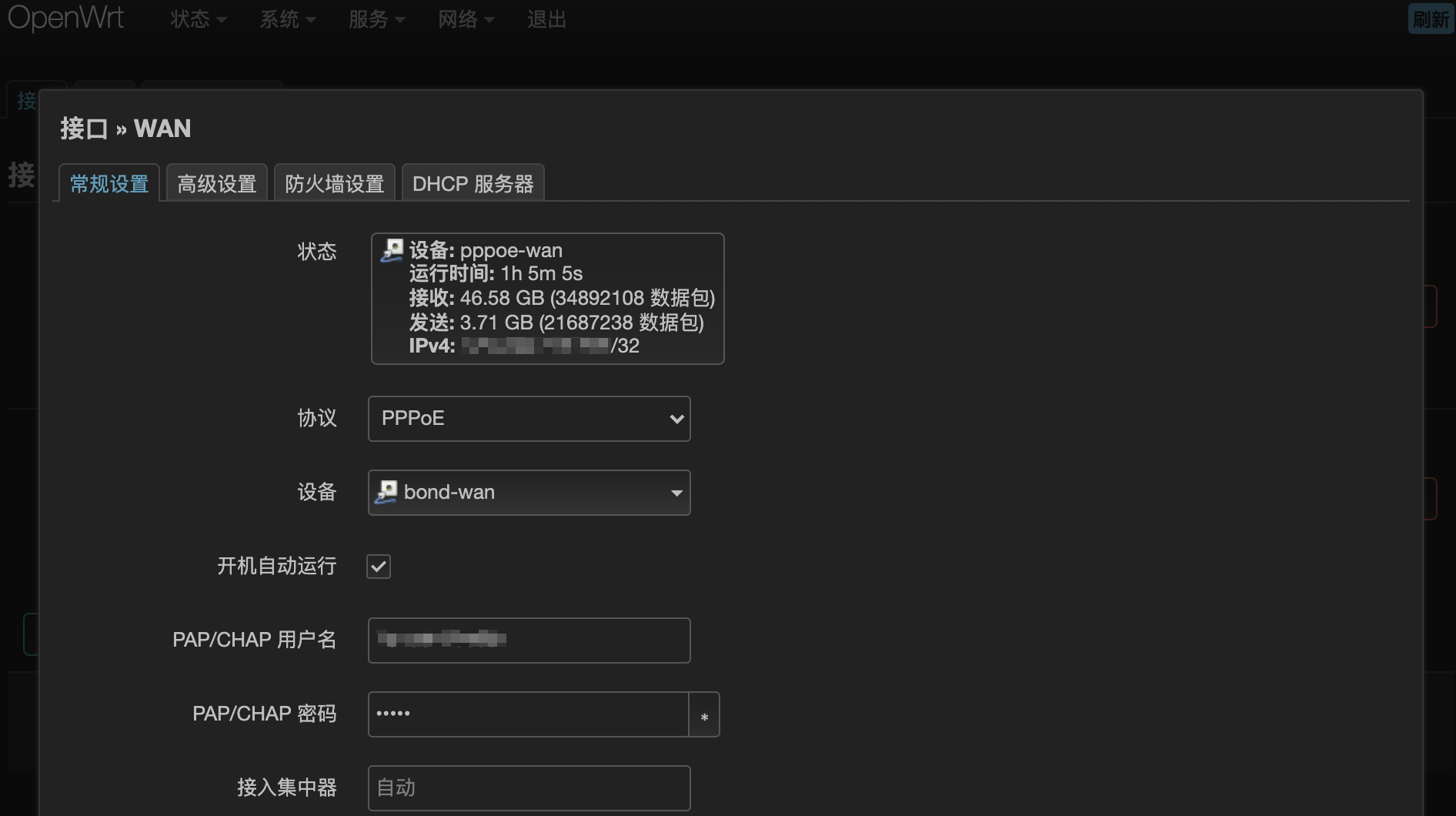
Task: Click the network device icon beside pppoe-wan status
Action: click(x=392, y=249)
